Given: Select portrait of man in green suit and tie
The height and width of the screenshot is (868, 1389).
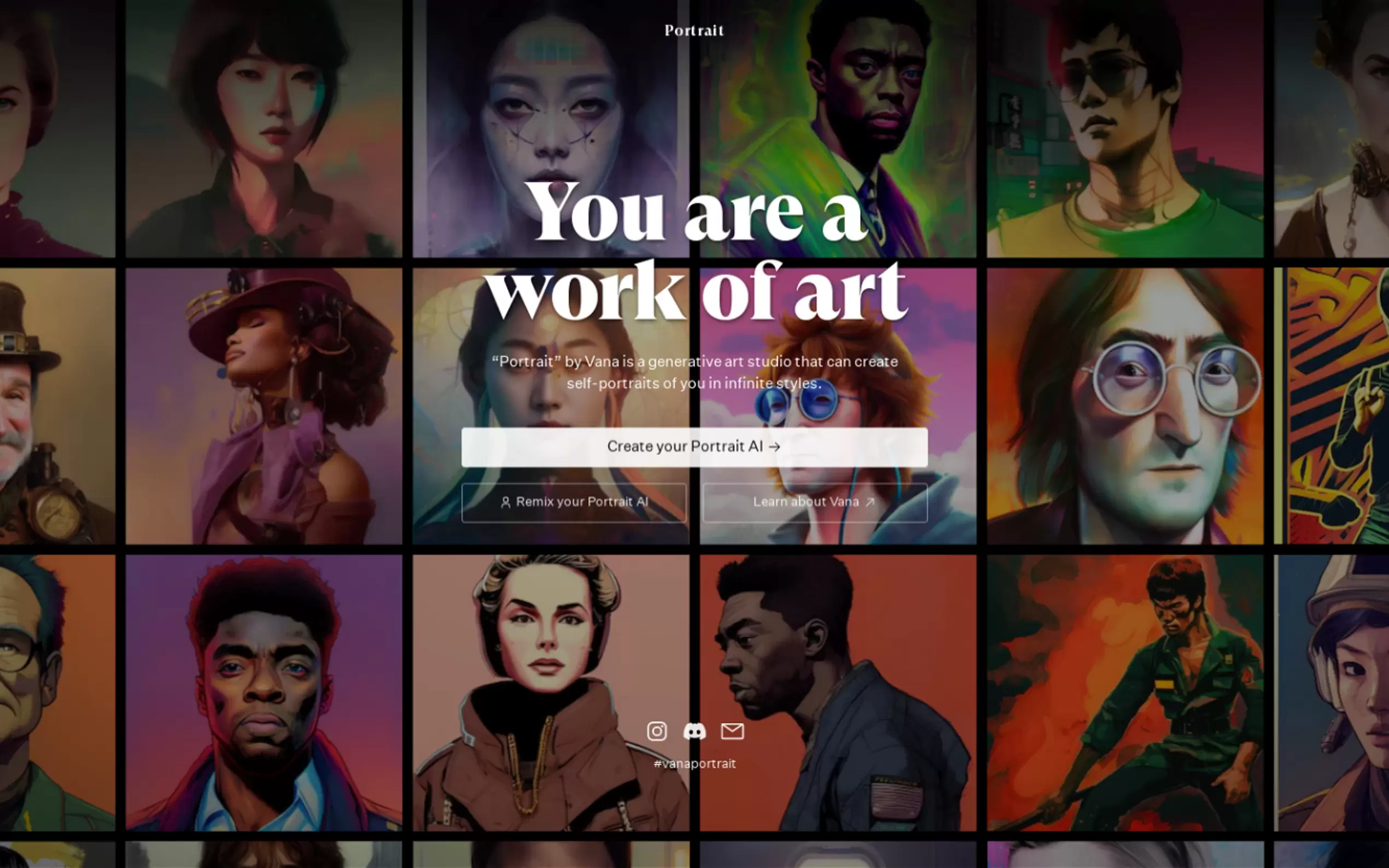Looking at the screenshot, I should pyautogui.click(x=838, y=128).
